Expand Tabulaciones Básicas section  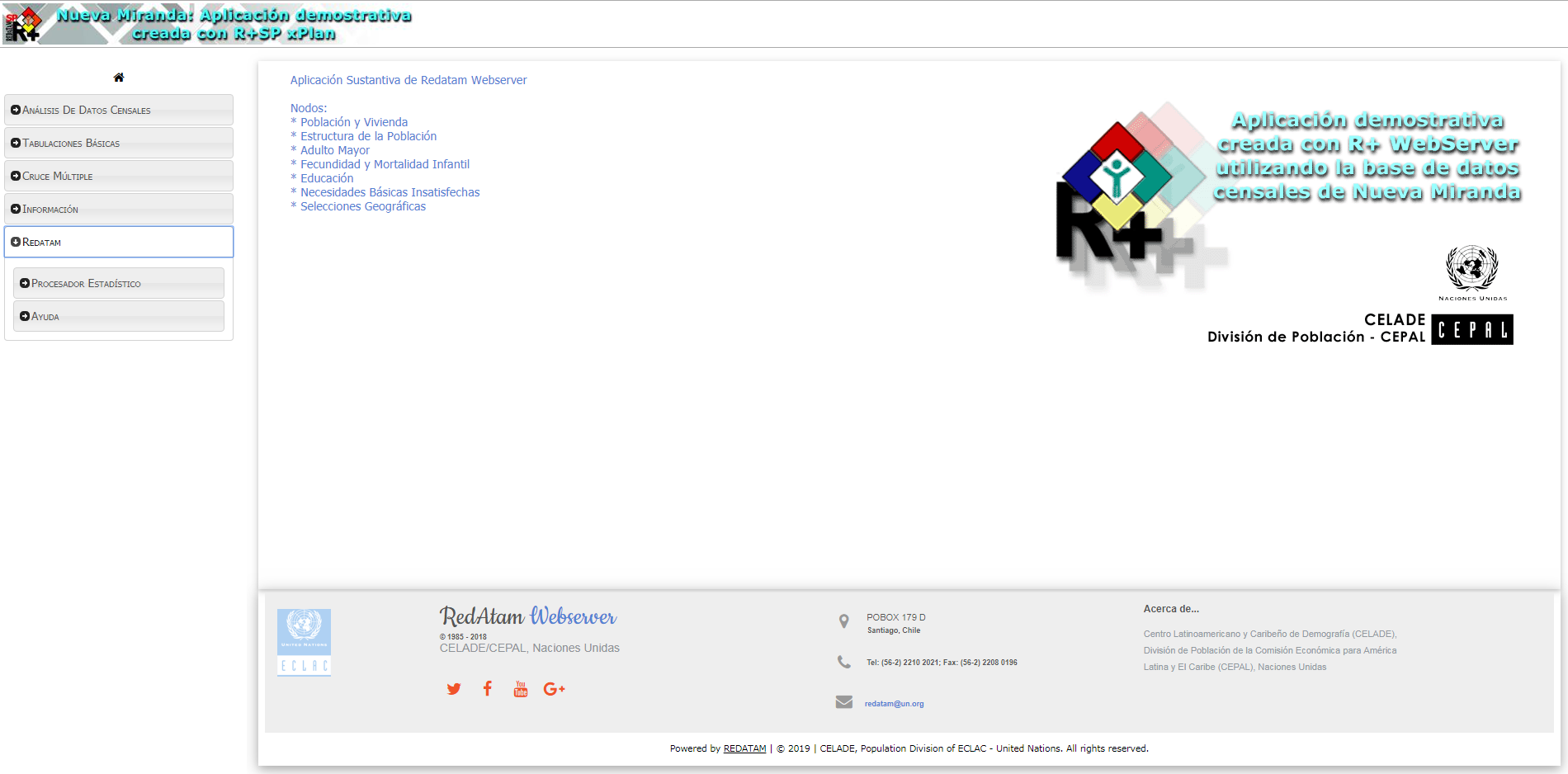click(119, 143)
